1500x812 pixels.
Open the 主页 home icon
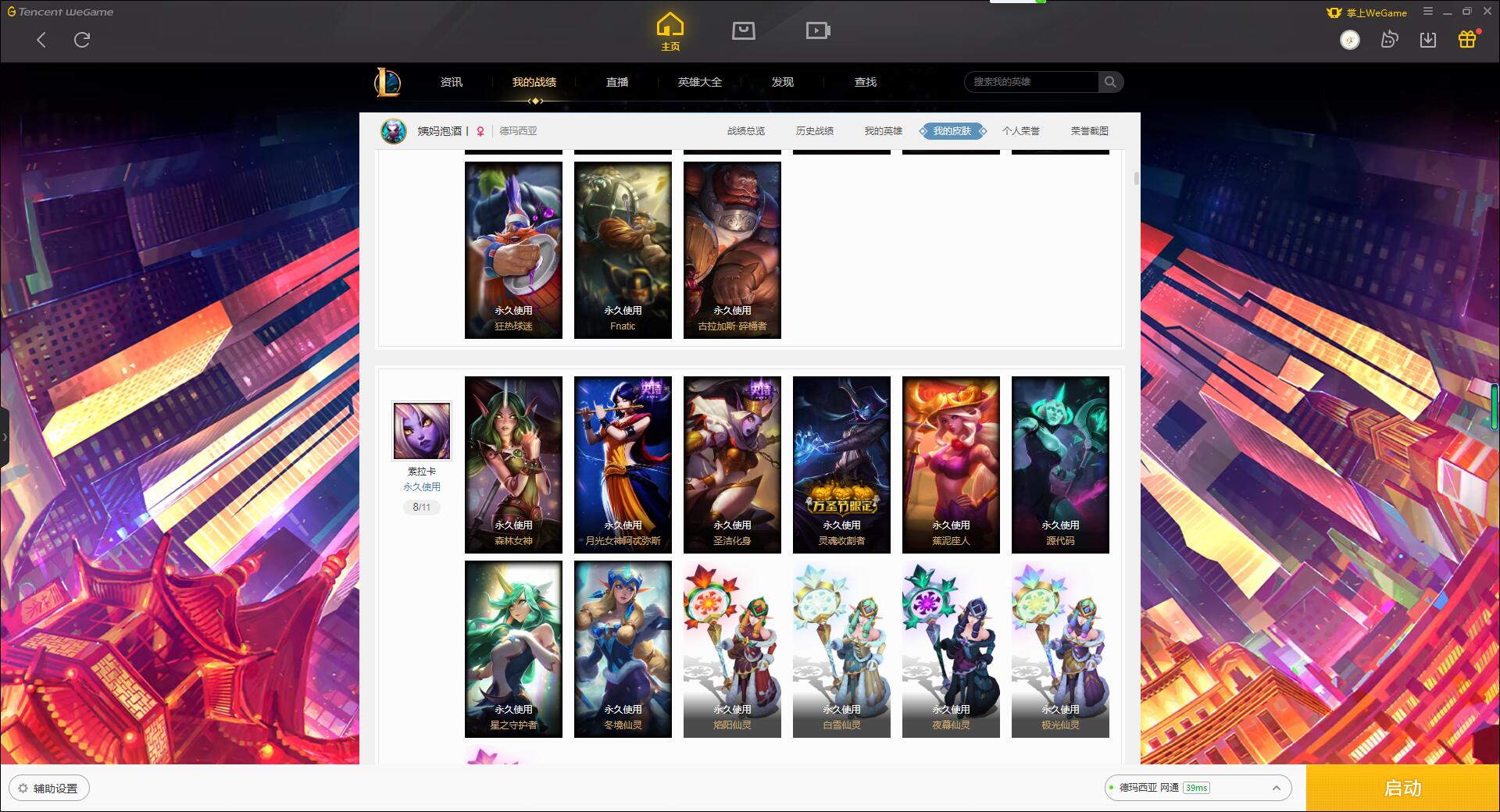(x=670, y=32)
